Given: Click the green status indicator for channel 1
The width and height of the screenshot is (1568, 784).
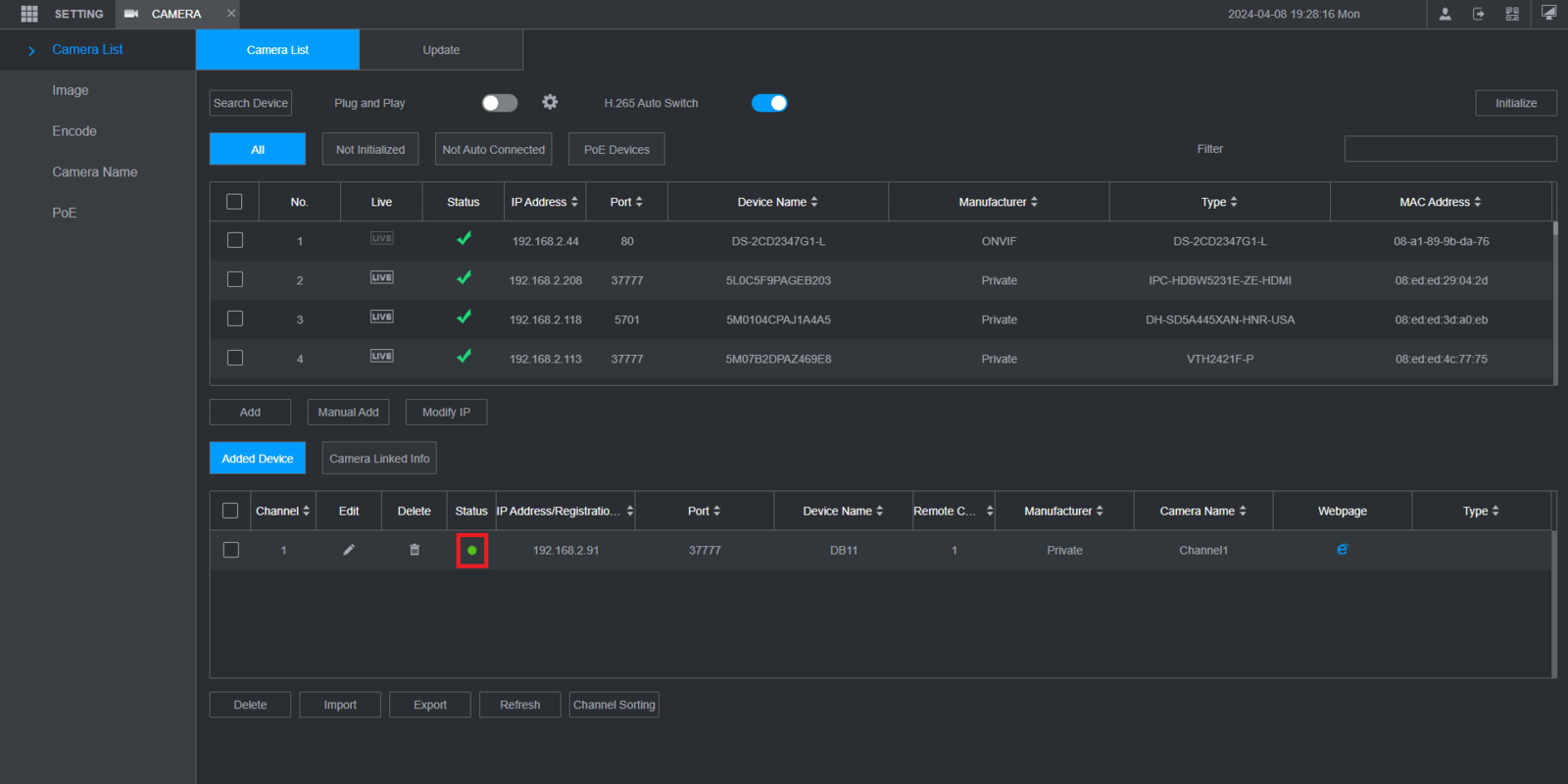Looking at the screenshot, I should click(472, 551).
